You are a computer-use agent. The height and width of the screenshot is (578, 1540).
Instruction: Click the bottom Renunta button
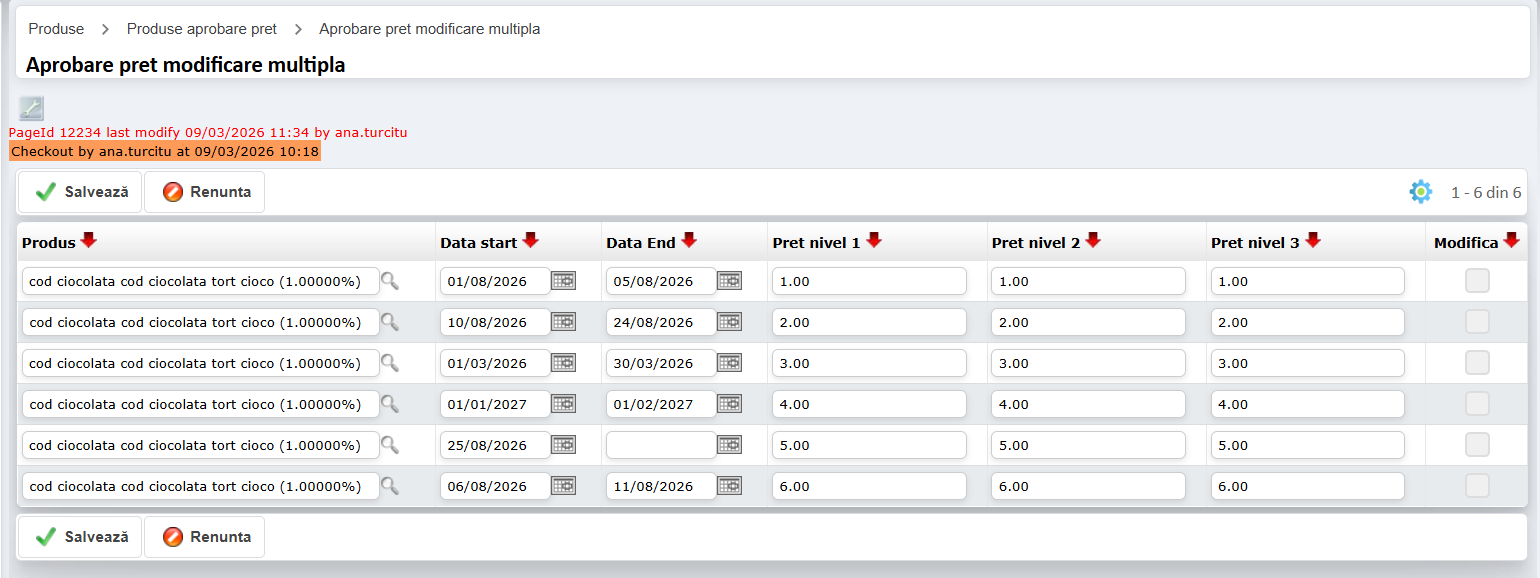(x=205, y=537)
